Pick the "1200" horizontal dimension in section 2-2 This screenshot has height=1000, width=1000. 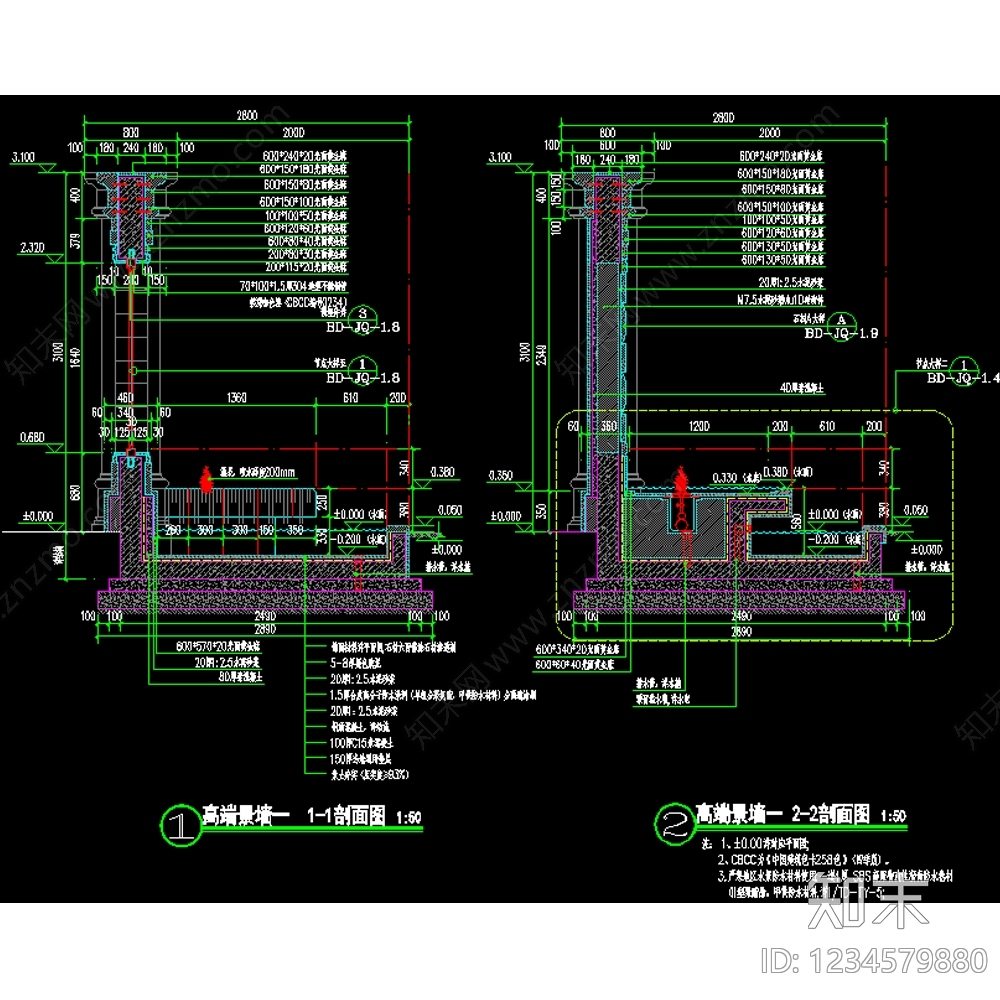(x=699, y=426)
